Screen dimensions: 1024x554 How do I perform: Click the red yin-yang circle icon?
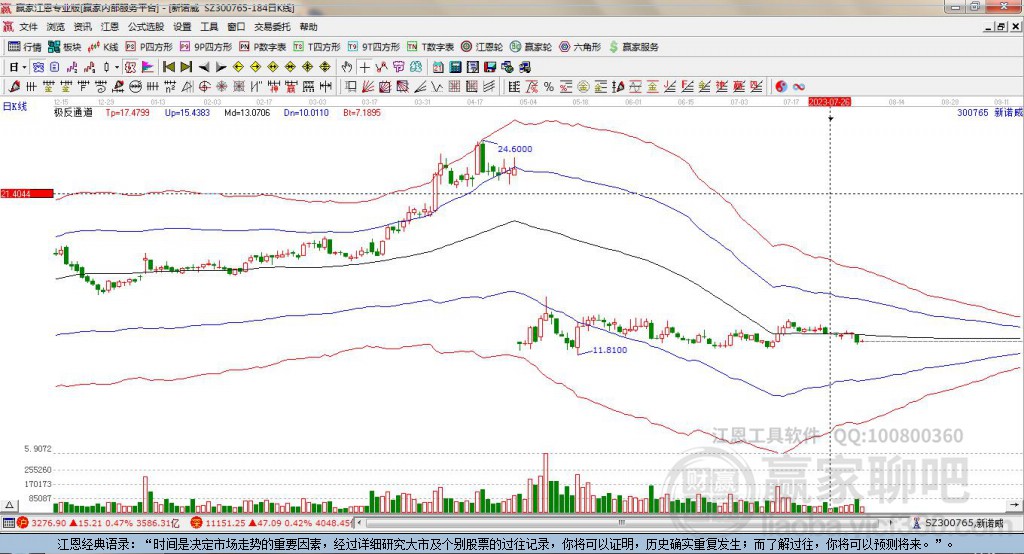(x=781, y=86)
